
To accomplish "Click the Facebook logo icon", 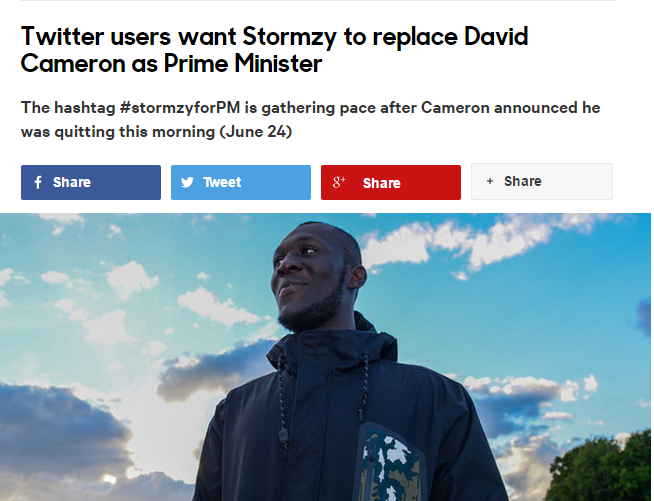I will coord(38,182).
